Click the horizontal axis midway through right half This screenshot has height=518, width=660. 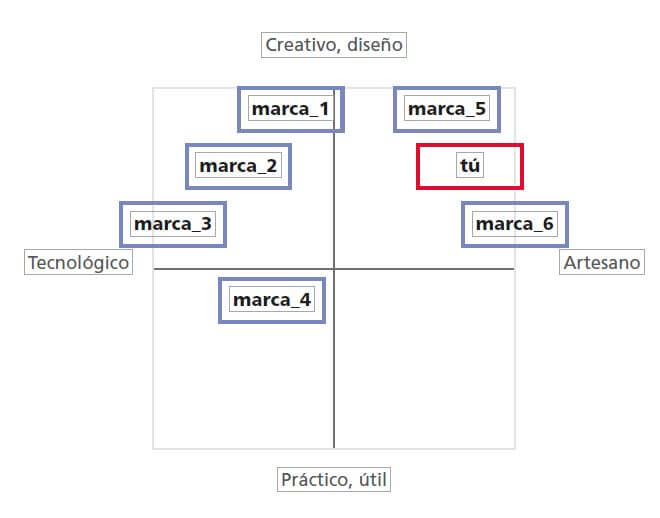pos(424,269)
